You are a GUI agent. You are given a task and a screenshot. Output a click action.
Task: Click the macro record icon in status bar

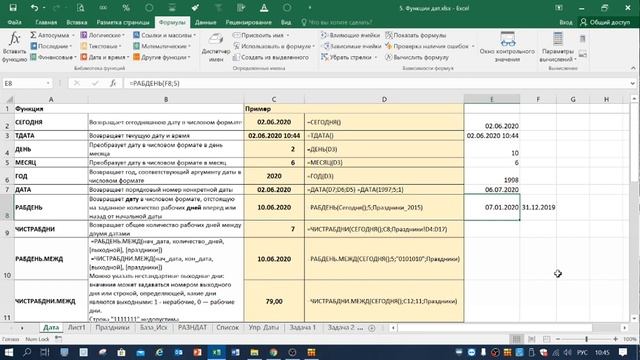[x=58, y=339]
